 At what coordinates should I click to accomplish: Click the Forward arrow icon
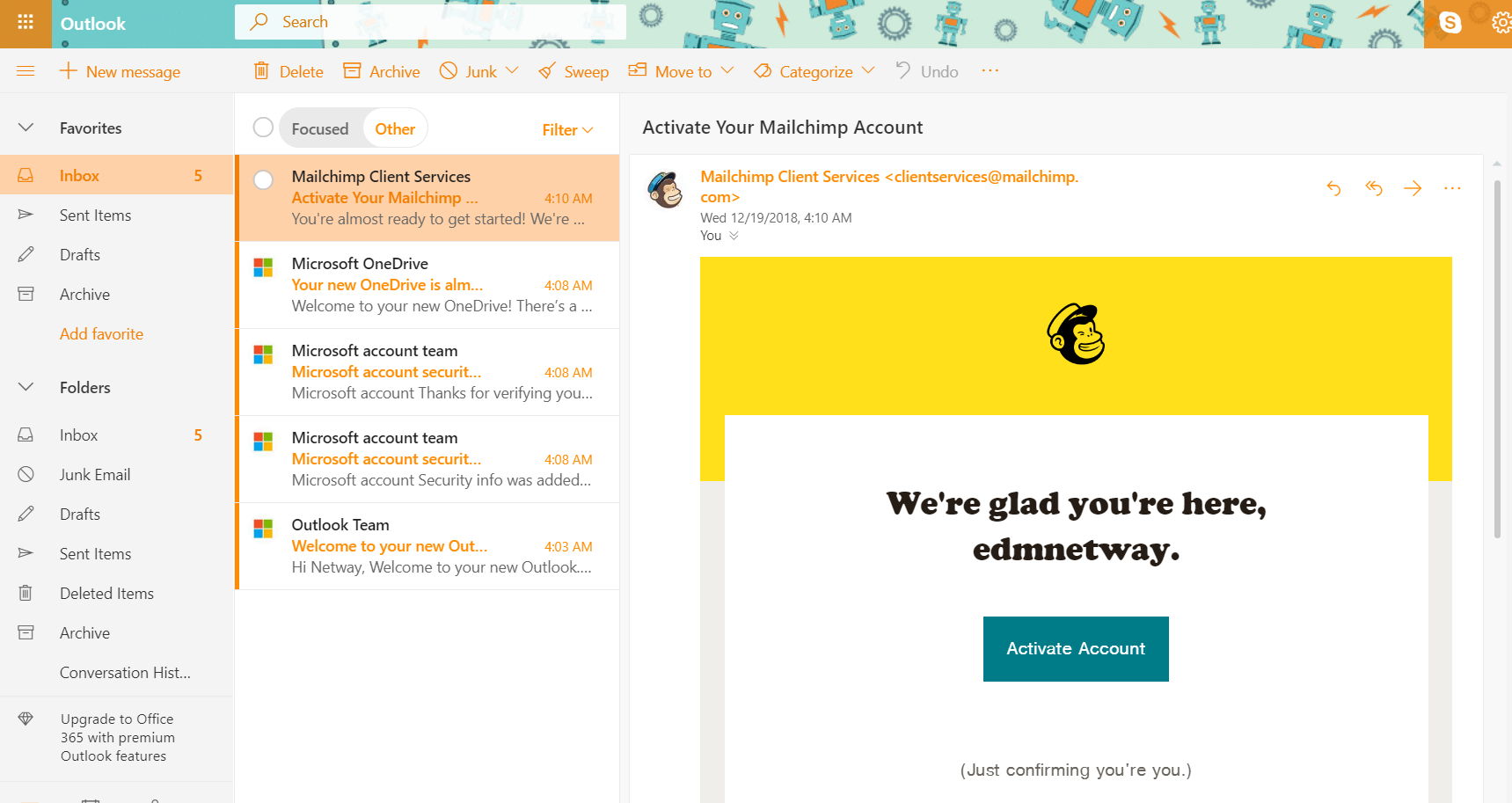(x=1413, y=188)
